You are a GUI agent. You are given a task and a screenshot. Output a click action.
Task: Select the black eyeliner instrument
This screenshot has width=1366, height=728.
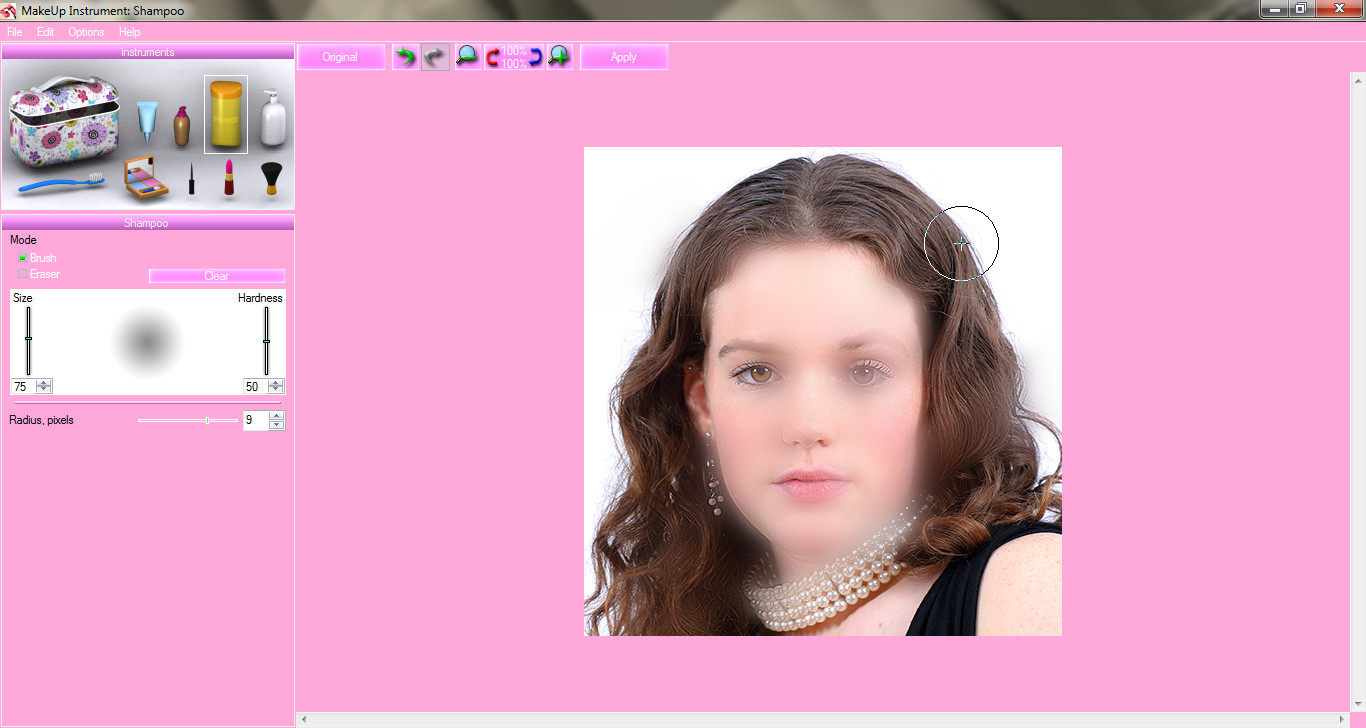[x=191, y=180]
